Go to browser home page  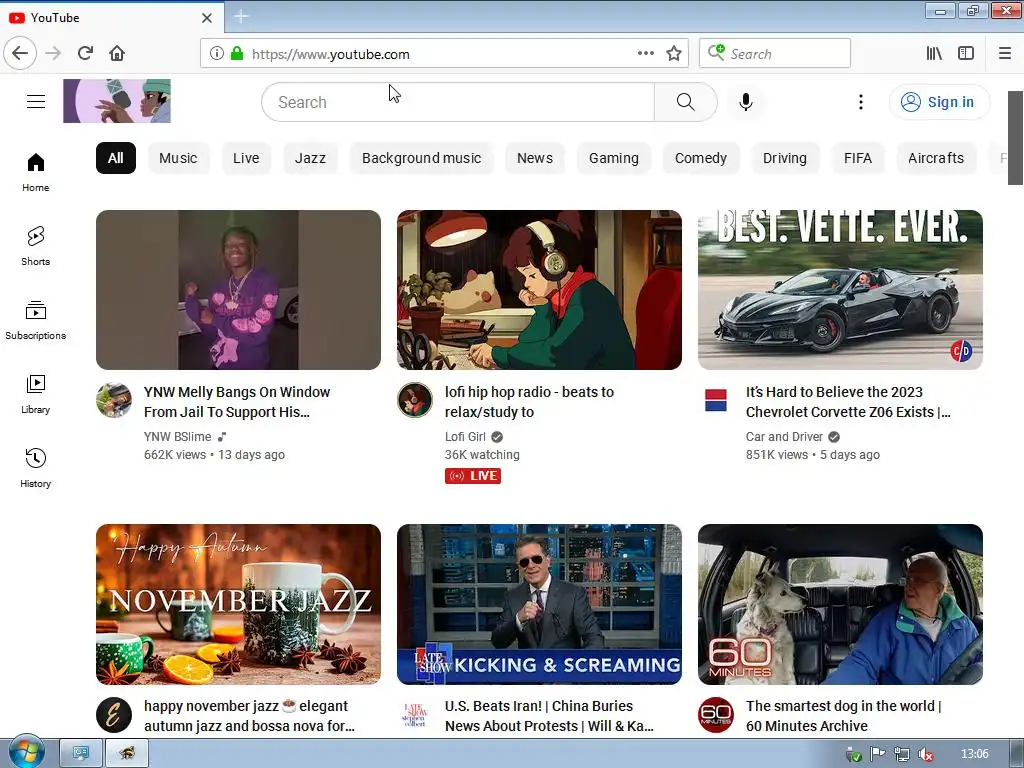pos(117,54)
